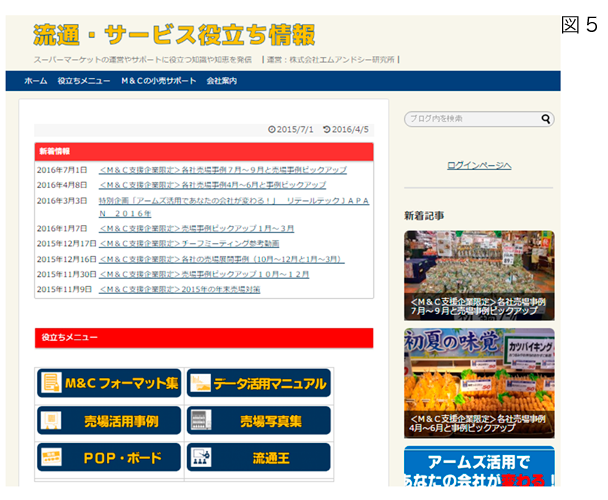608x500 pixels.
Task: Click the 流通・サービス役立ち情報 site title
Action: (x=174, y=36)
